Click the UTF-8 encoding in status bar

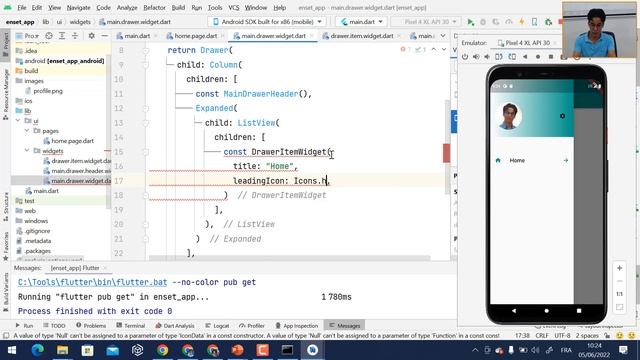pyautogui.click(x=562, y=336)
